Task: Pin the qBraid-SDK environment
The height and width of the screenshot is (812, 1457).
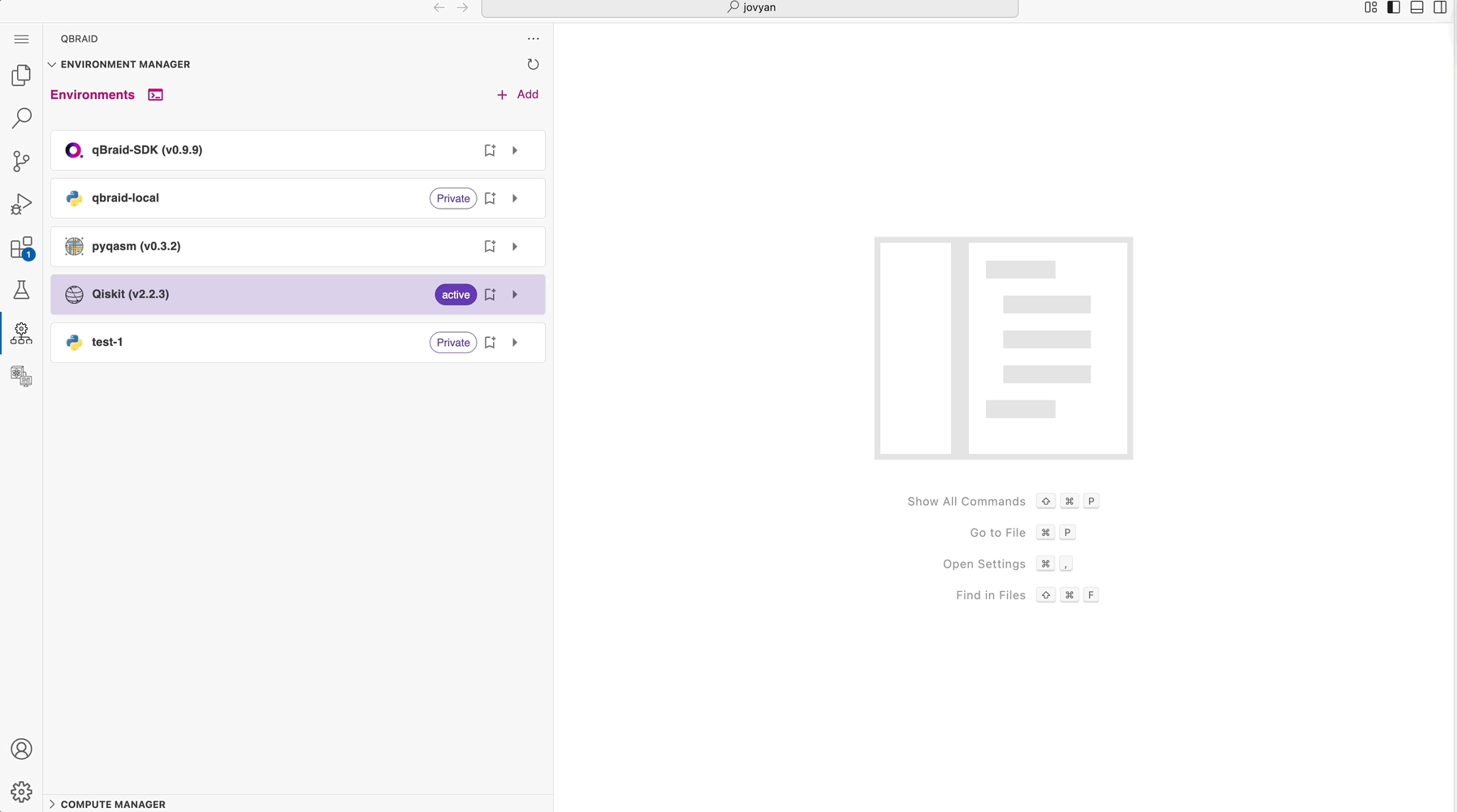Action: point(490,150)
